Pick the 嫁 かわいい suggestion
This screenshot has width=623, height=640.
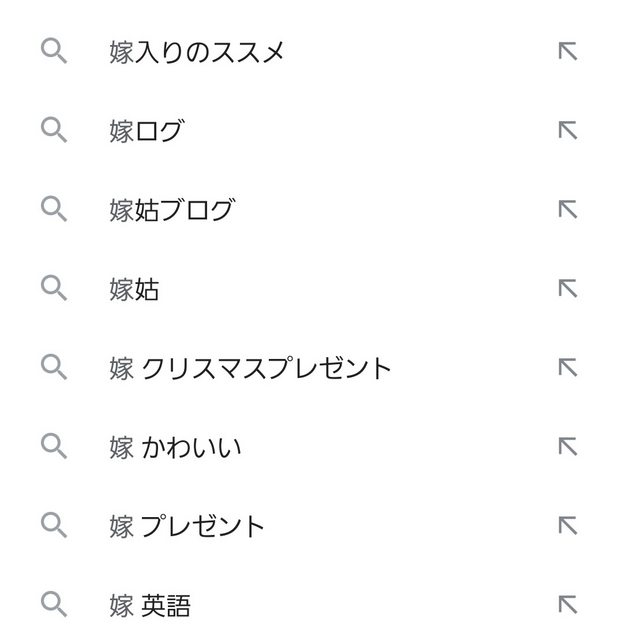click(175, 447)
